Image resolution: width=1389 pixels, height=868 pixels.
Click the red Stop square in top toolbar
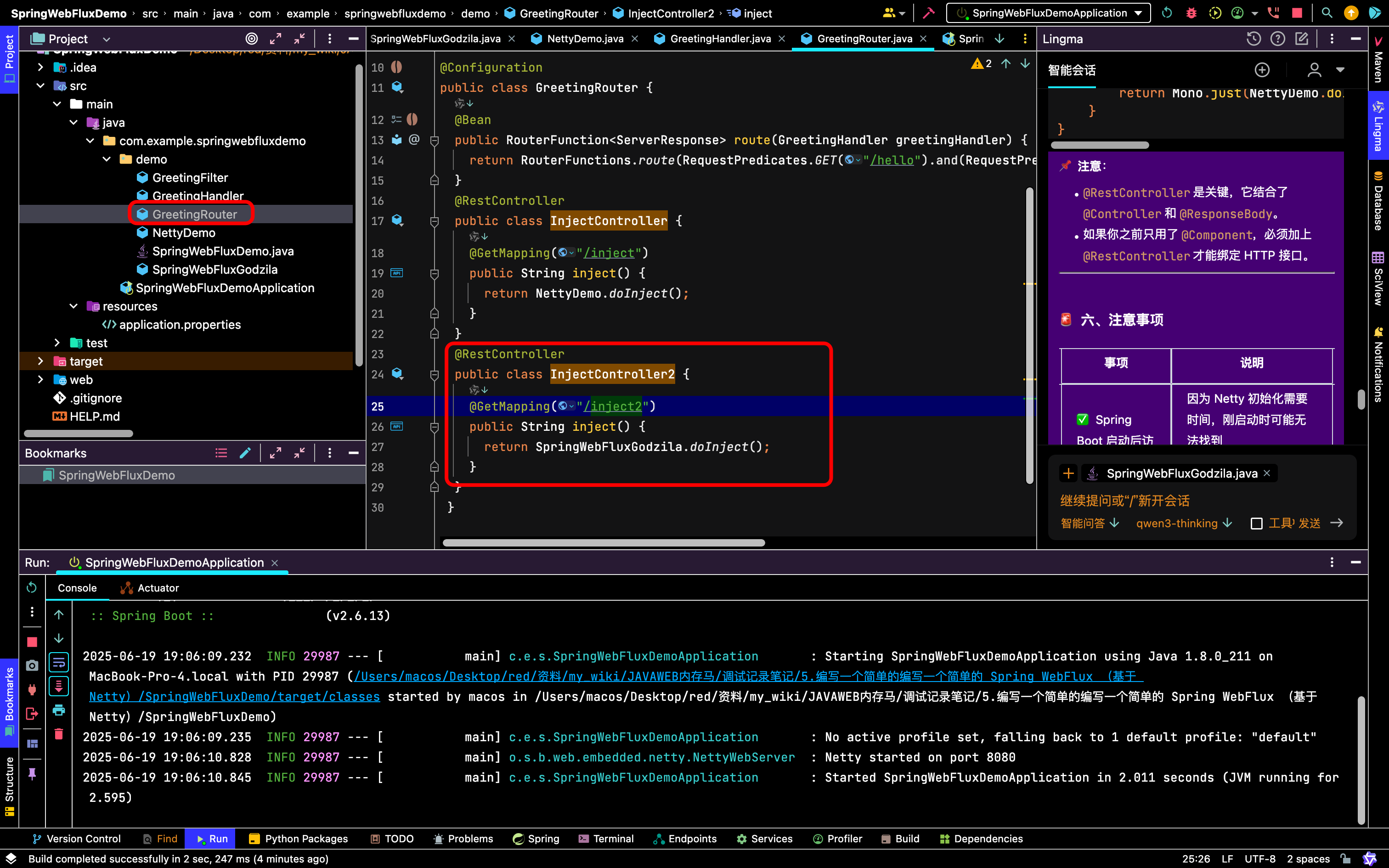point(1297,13)
